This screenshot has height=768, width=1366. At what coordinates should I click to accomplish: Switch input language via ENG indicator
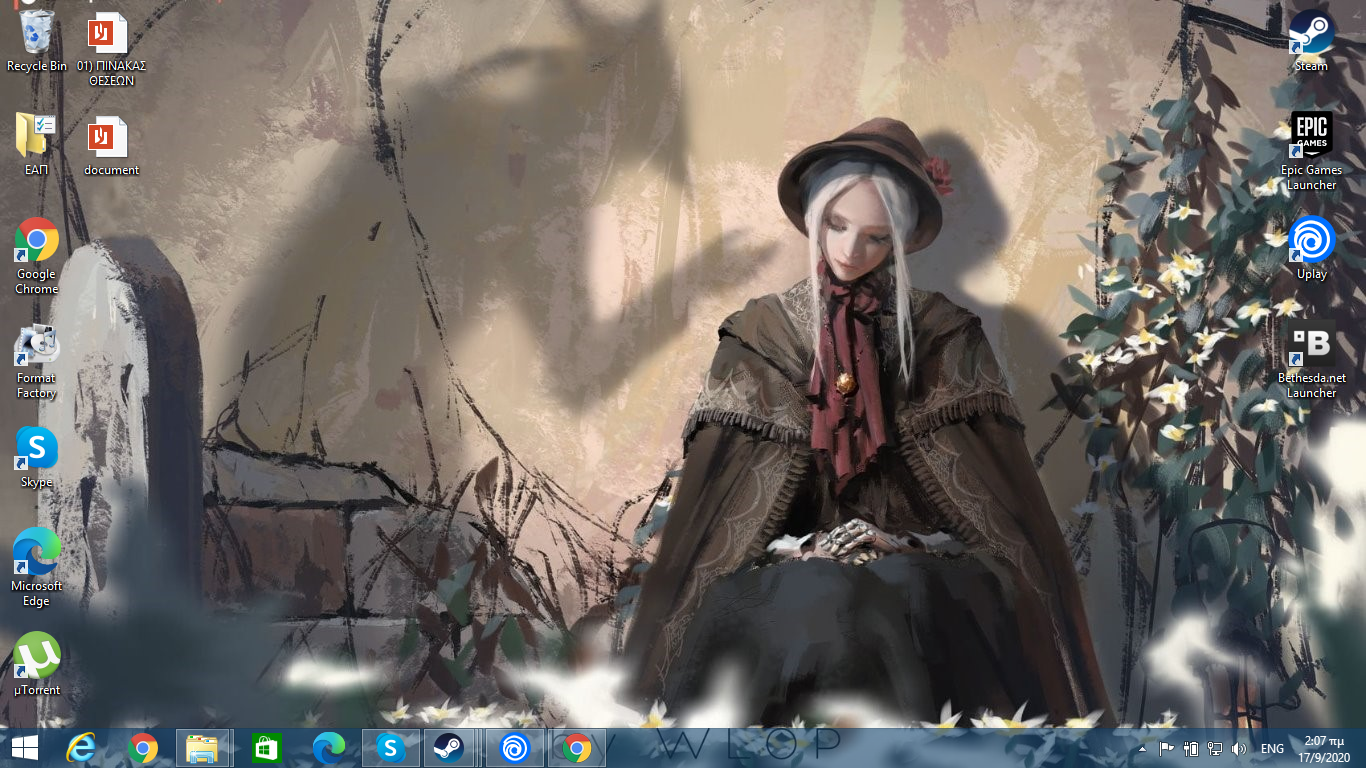[1272, 749]
